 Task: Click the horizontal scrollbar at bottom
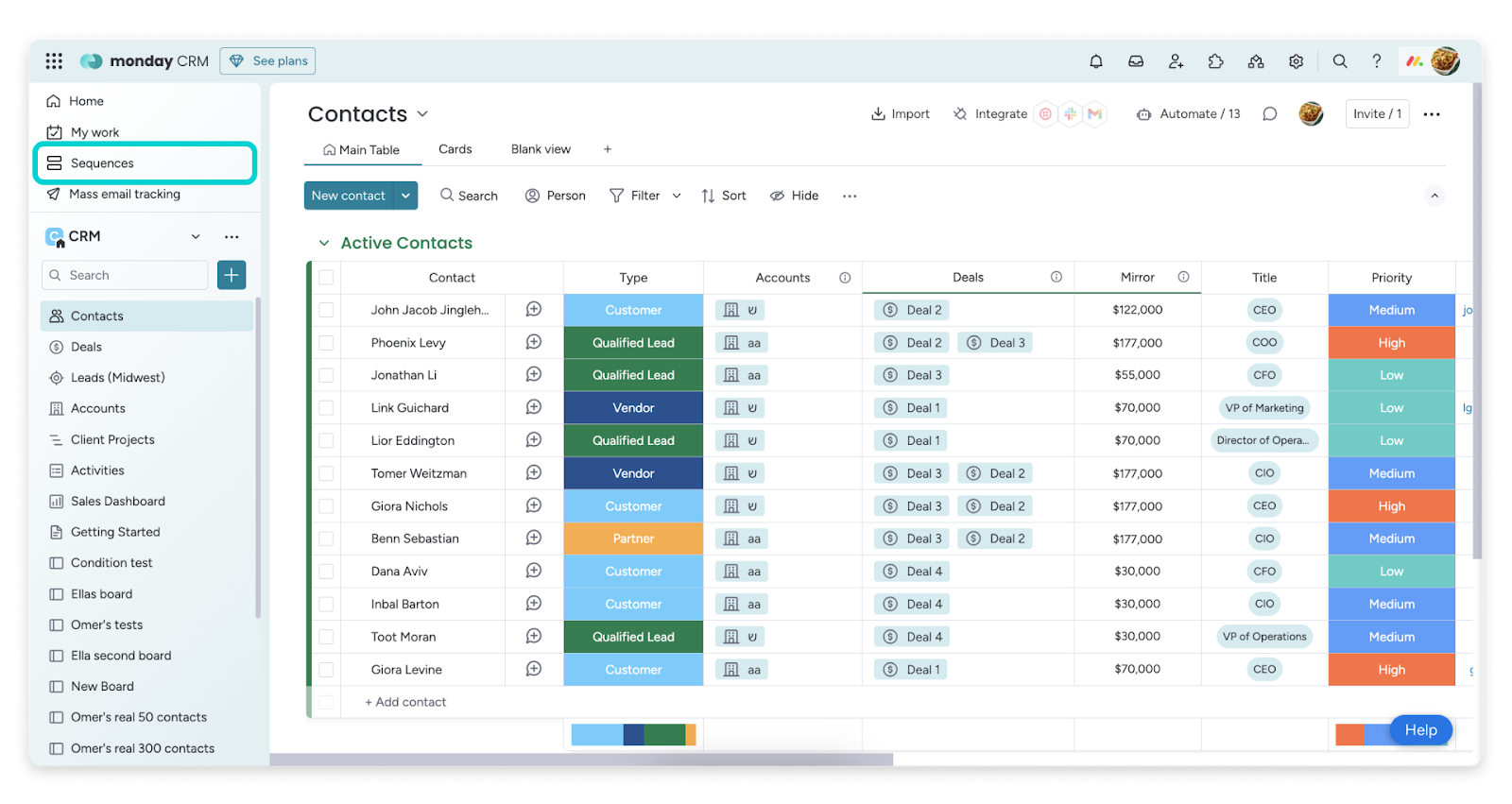pos(581,760)
